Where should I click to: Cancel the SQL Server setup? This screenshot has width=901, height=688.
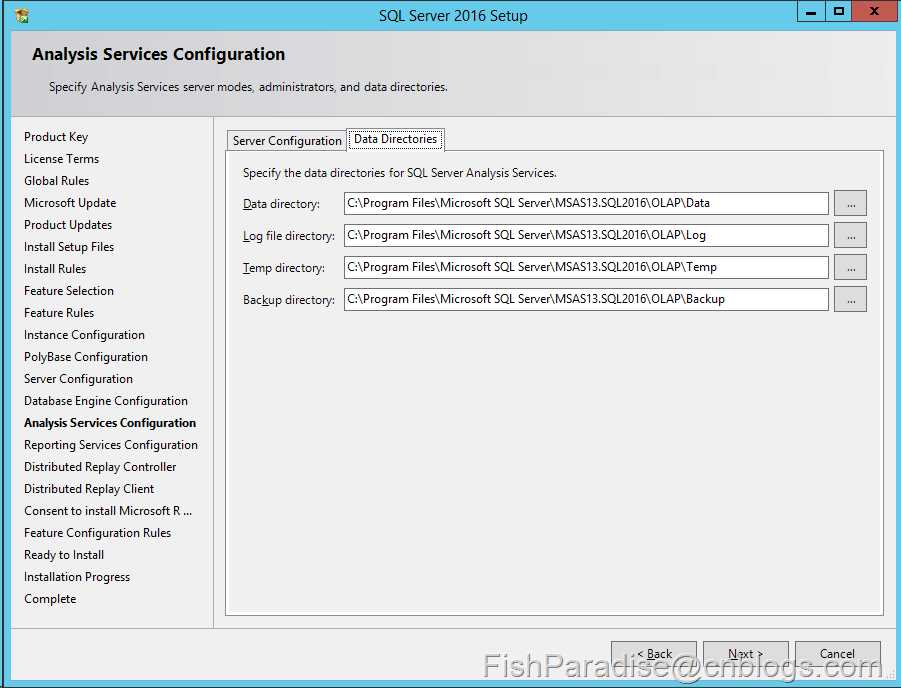(838, 654)
